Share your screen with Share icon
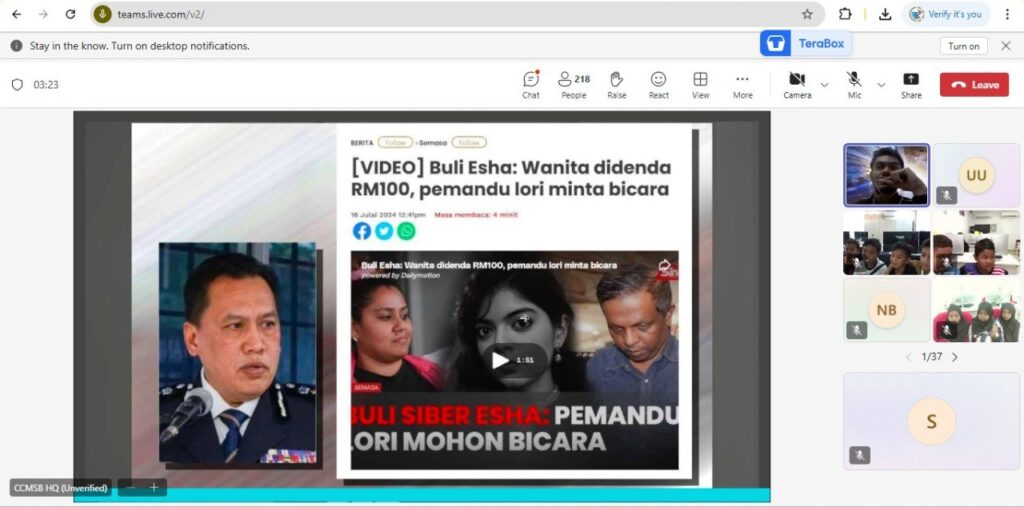The image size is (1024, 507). point(911,84)
